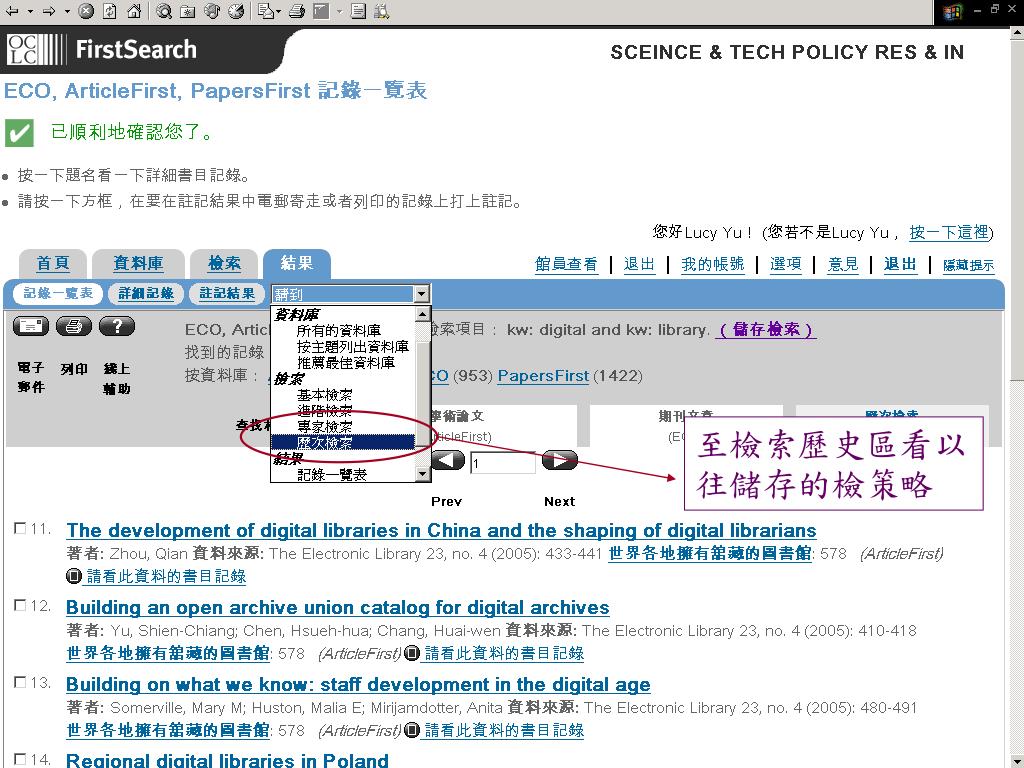Go to the browser Home icon

tap(134, 10)
